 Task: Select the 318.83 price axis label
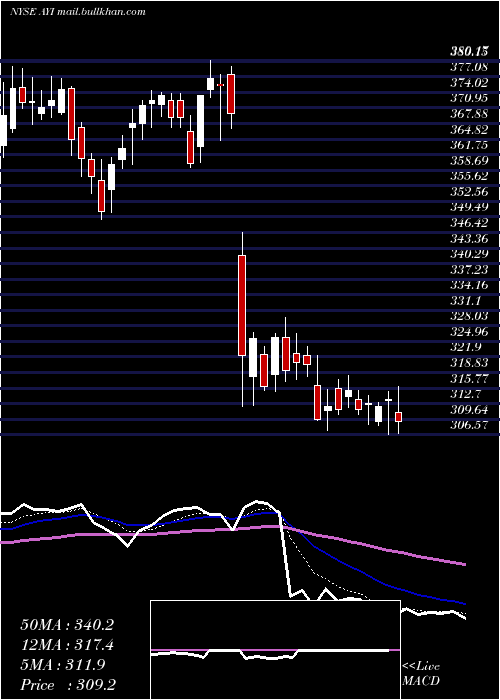(x=469, y=364)
